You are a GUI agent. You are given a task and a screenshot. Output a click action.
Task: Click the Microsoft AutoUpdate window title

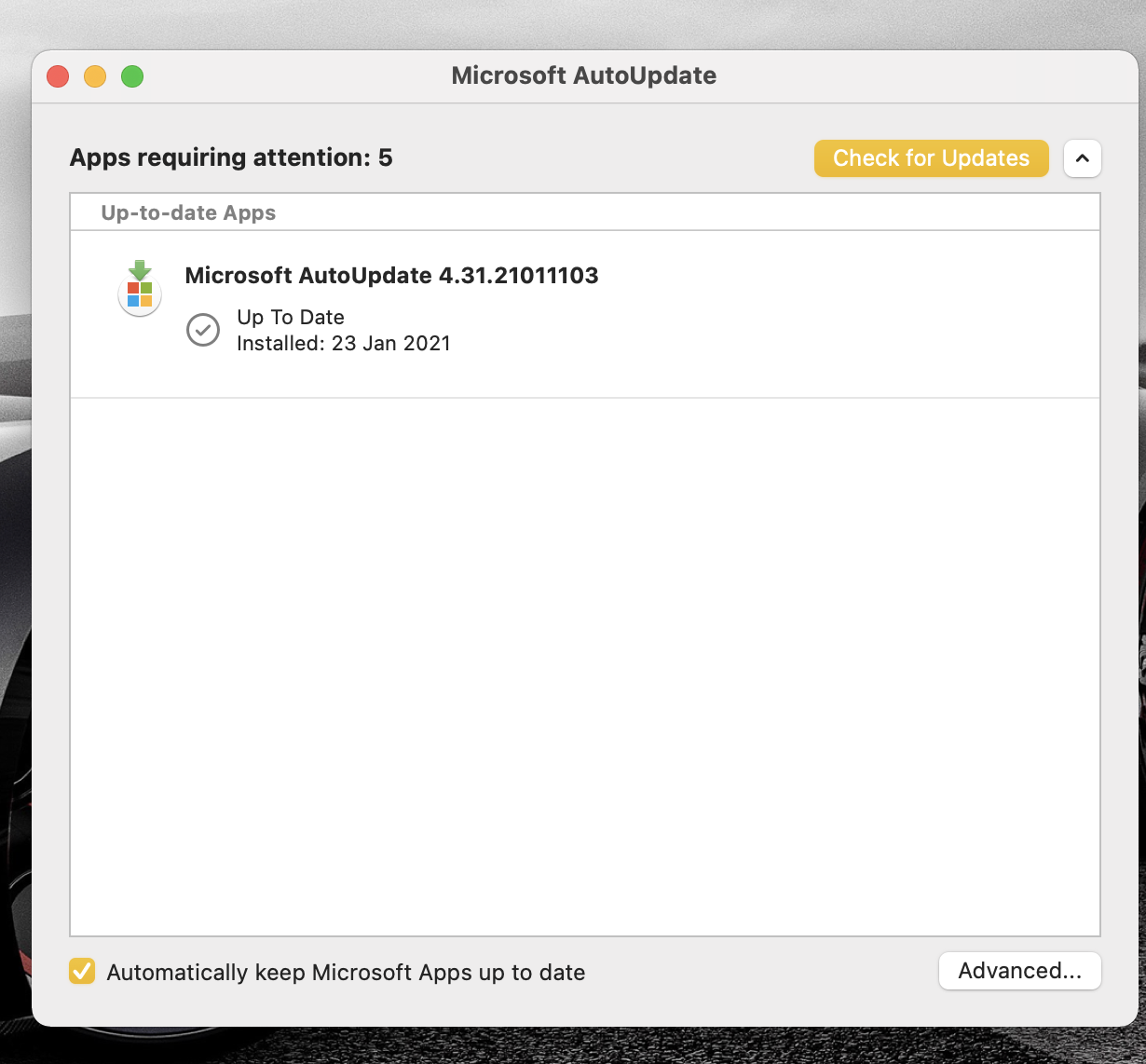tap(584, 75)
